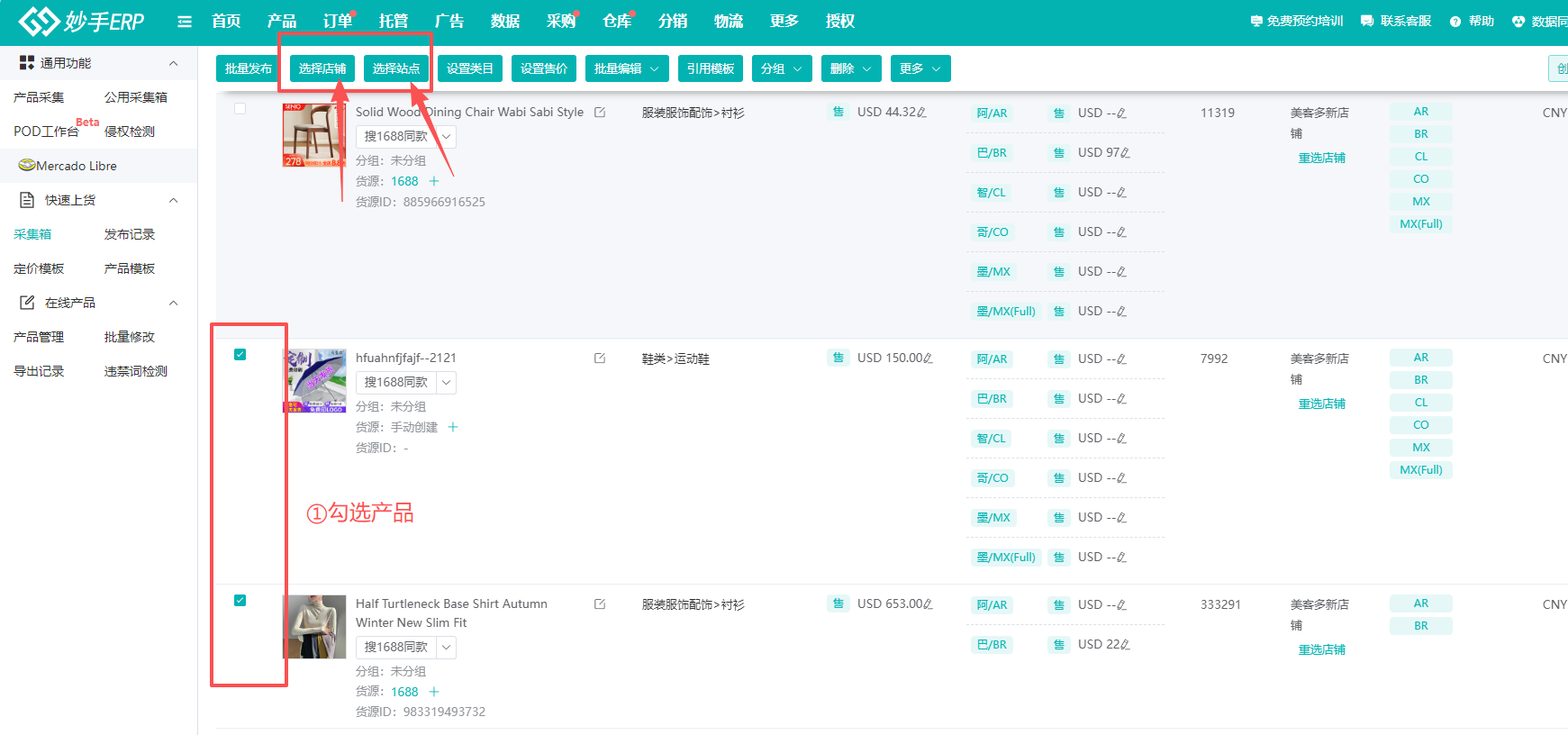1568x735 pixels.
Task: Open the 批量编辑 dropdown
Action: point(627,68)
